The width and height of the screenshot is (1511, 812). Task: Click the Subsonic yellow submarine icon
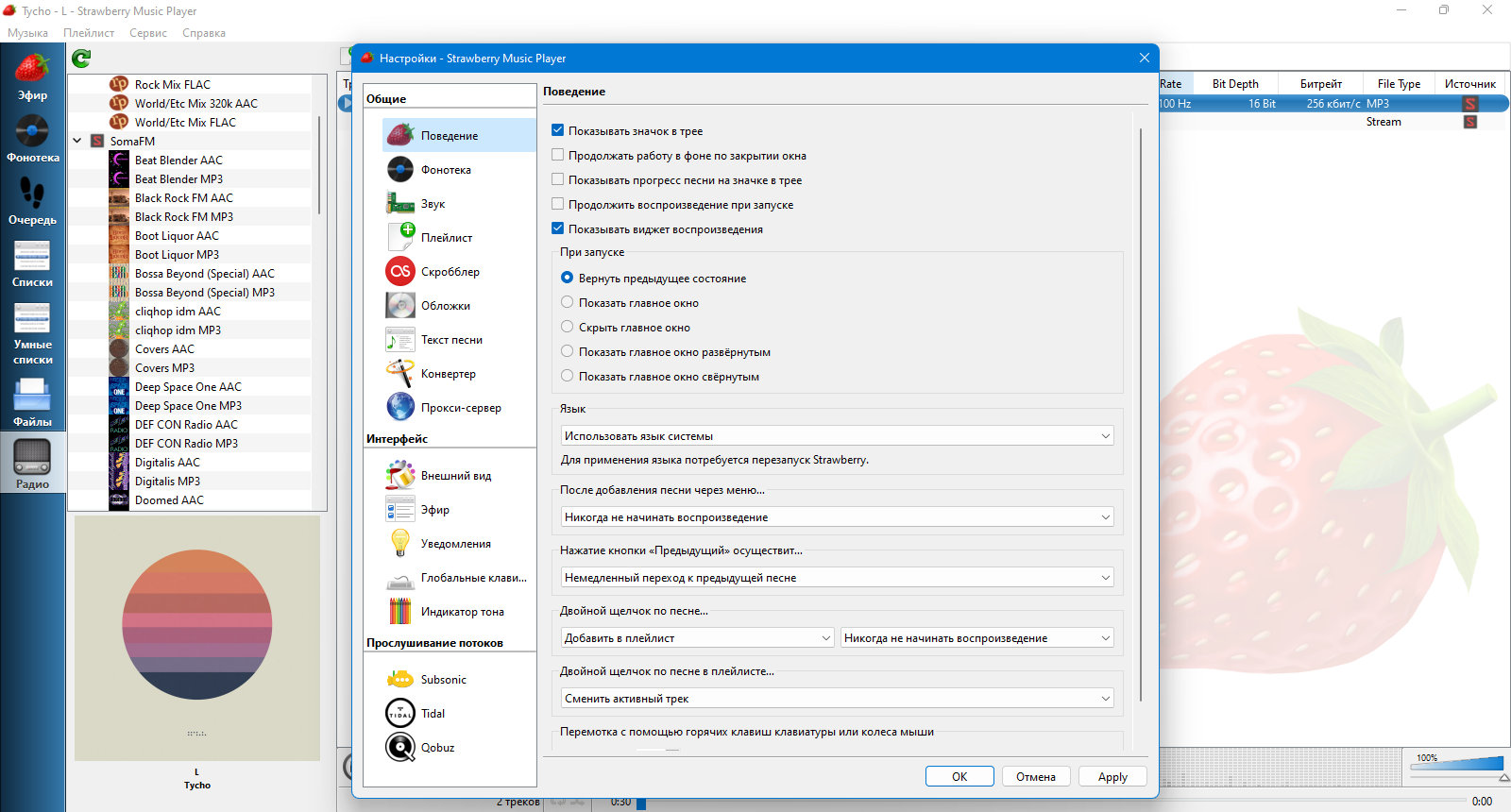tap(400, 679)
